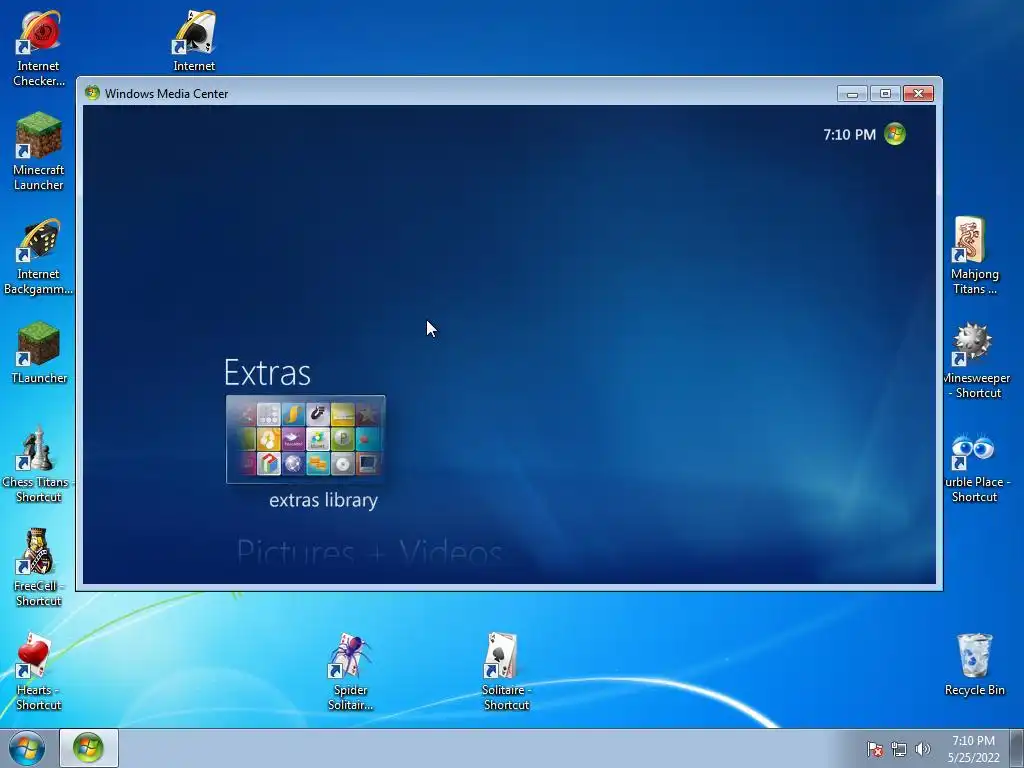This screenshot has width=1024, height=768.
Task: Select the Spider Solitaire desktop icon
Action: [x=351, y=672]
